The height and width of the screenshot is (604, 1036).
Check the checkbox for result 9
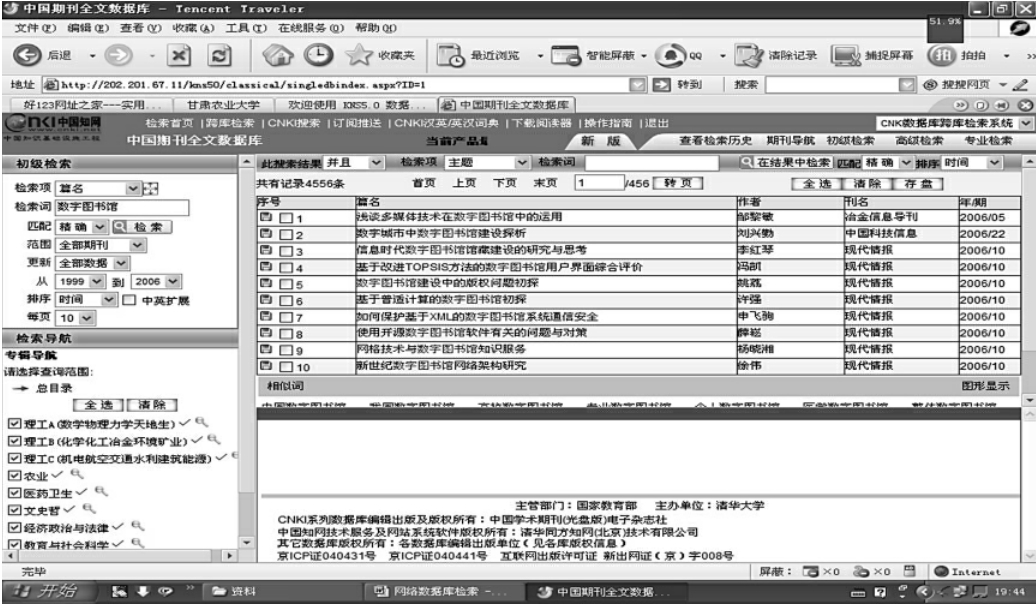click(x=285, y=350)
